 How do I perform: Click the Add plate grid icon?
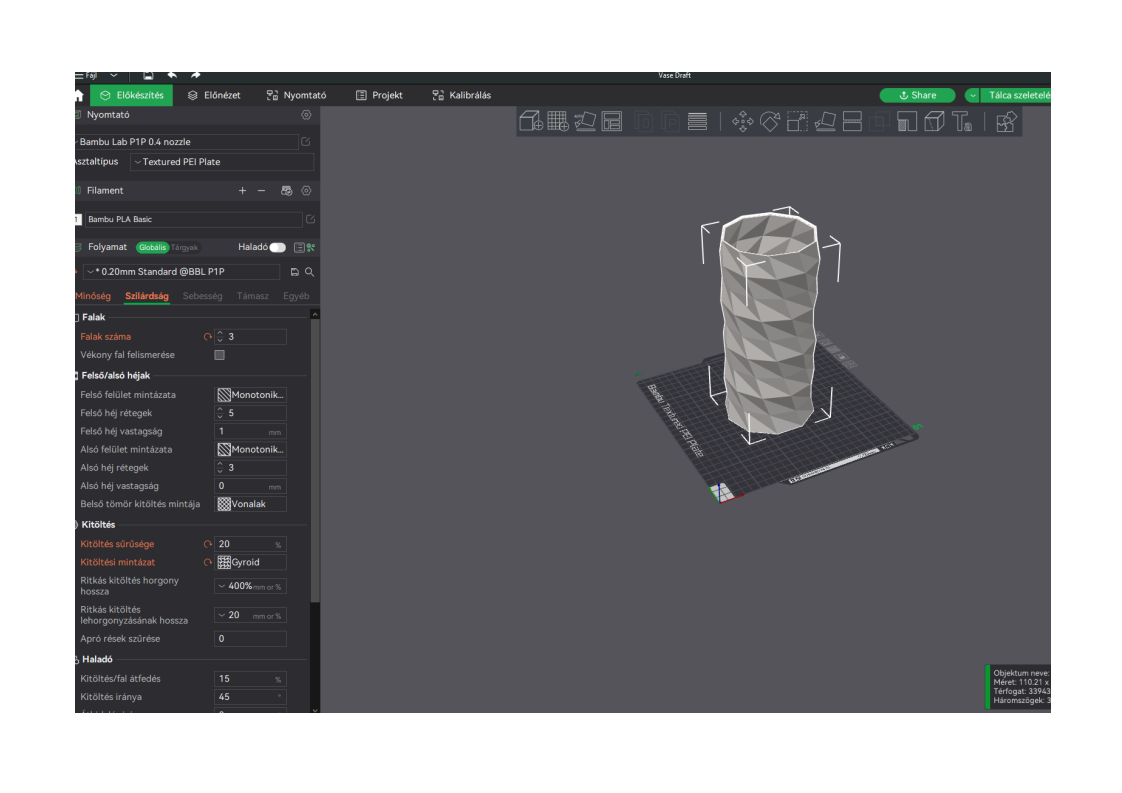click(557, 121)
